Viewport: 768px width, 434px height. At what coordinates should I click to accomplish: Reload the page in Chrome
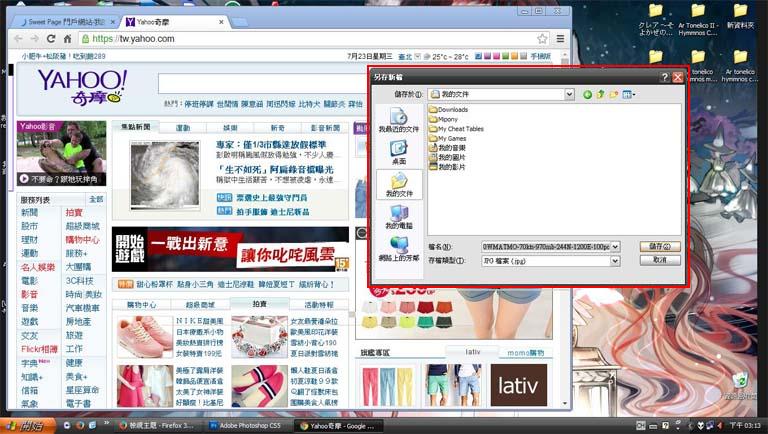click(51, 39)
